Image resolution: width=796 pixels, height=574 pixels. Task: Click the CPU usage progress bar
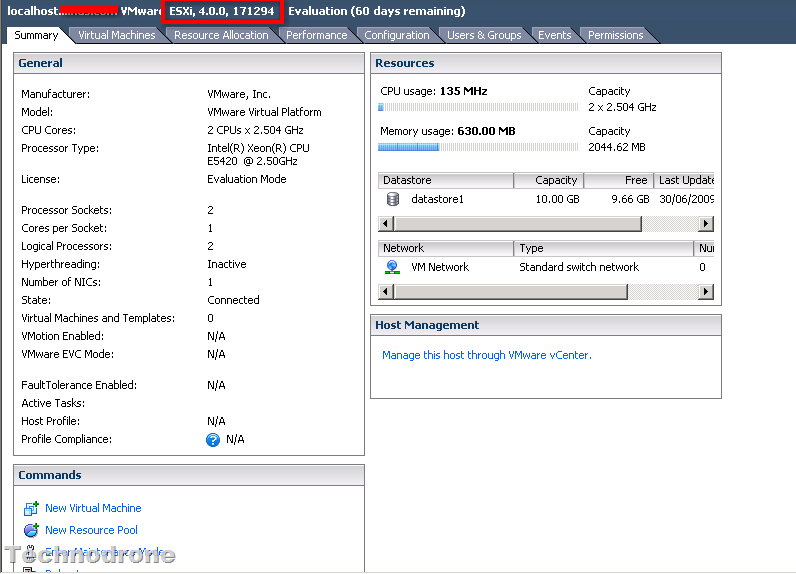click(x=478, y=107)
